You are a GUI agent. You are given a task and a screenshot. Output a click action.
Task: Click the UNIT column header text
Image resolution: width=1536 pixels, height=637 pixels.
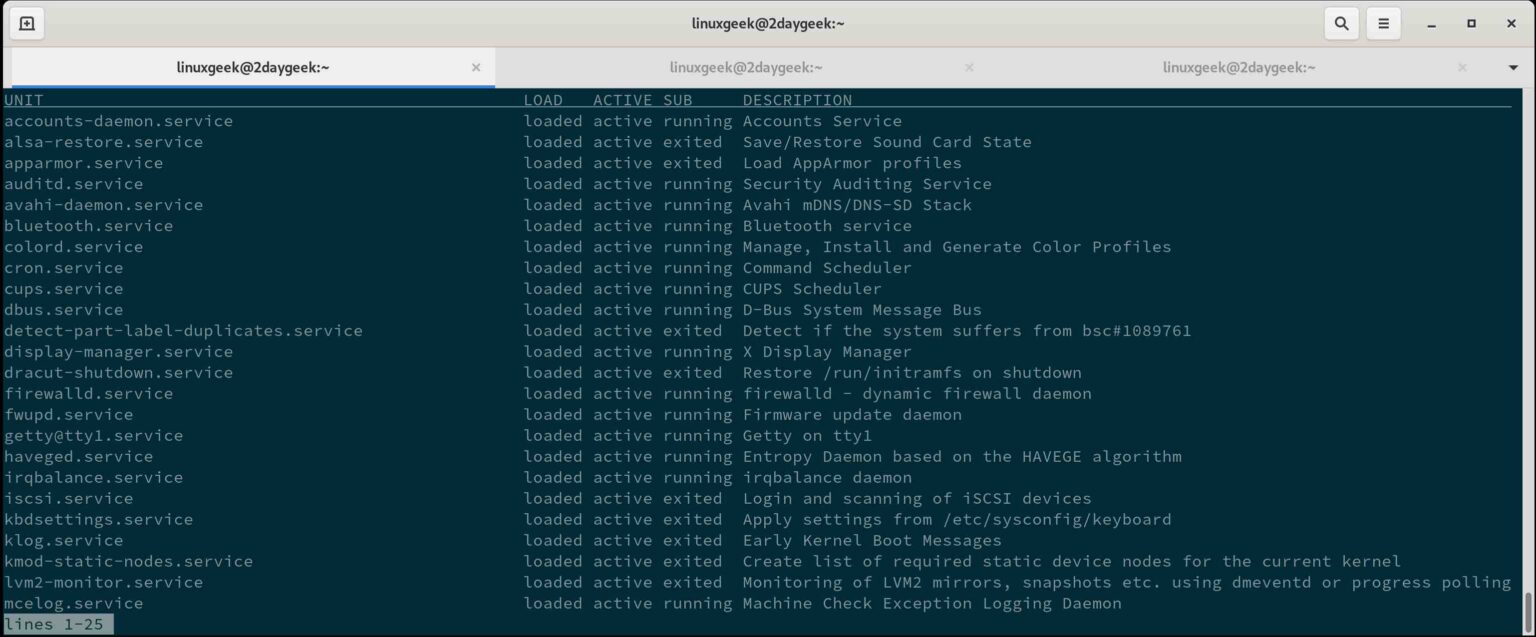(24, 100)
